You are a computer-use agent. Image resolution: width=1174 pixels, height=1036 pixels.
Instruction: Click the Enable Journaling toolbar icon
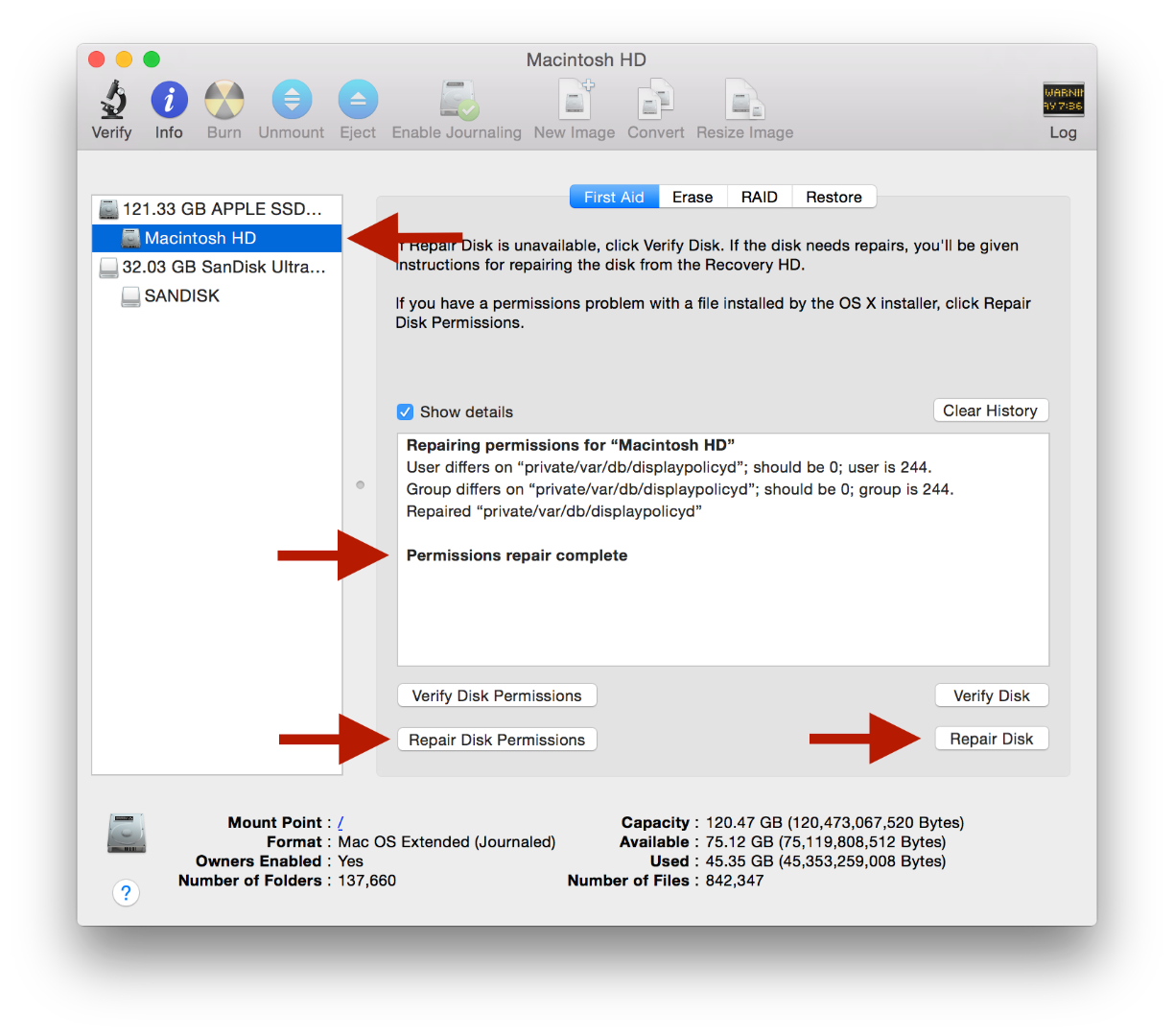[x=458, y=100]
